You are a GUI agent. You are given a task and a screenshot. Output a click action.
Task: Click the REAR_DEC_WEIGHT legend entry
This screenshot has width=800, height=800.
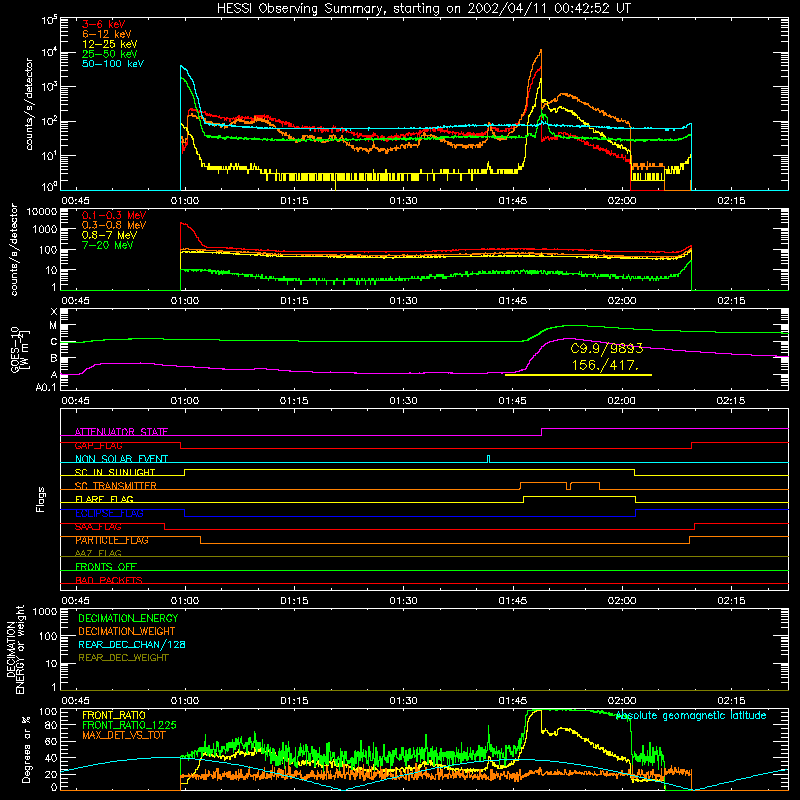123,658
